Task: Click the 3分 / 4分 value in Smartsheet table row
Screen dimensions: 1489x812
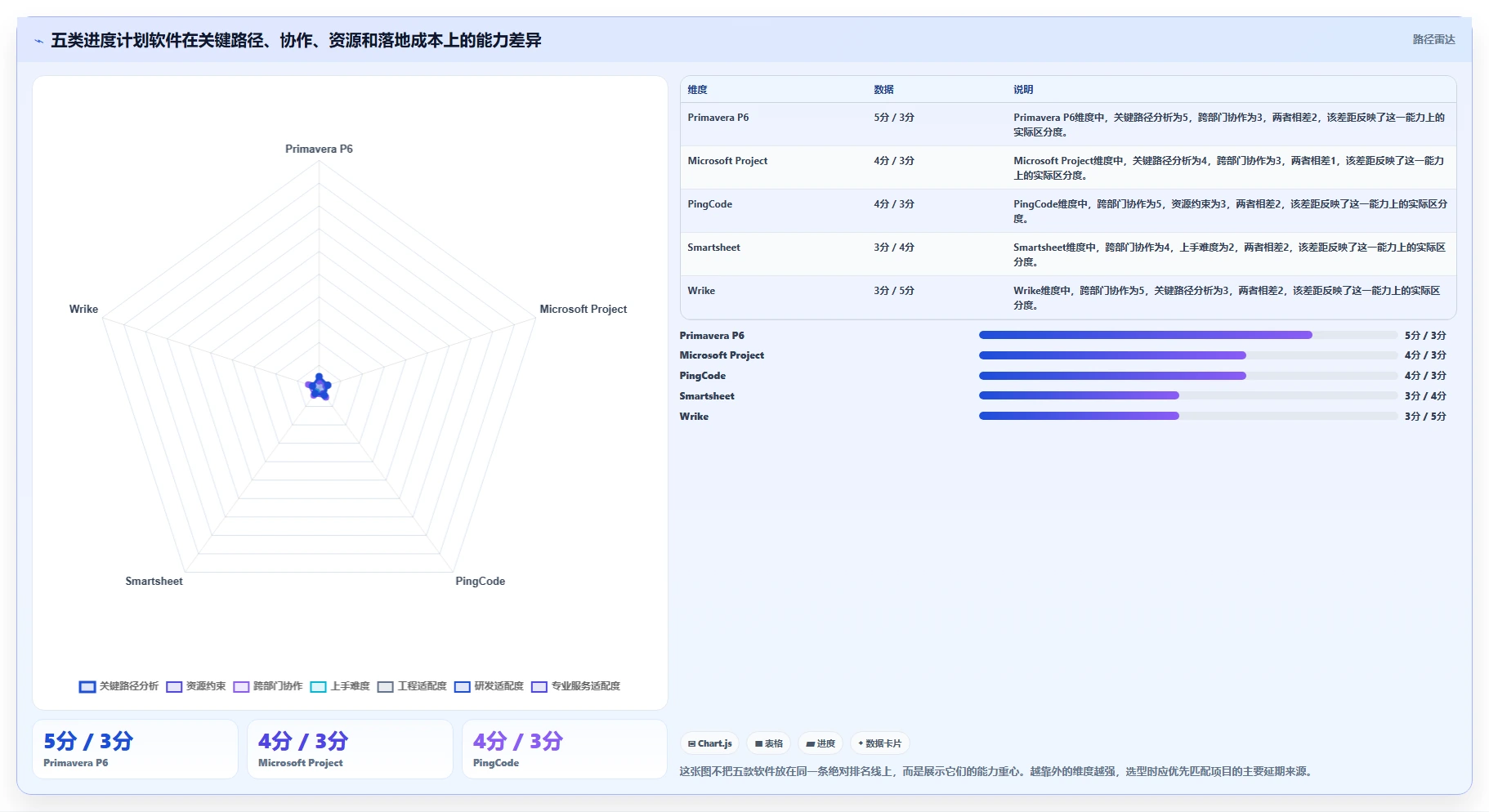Action: (x=894, y=248)
